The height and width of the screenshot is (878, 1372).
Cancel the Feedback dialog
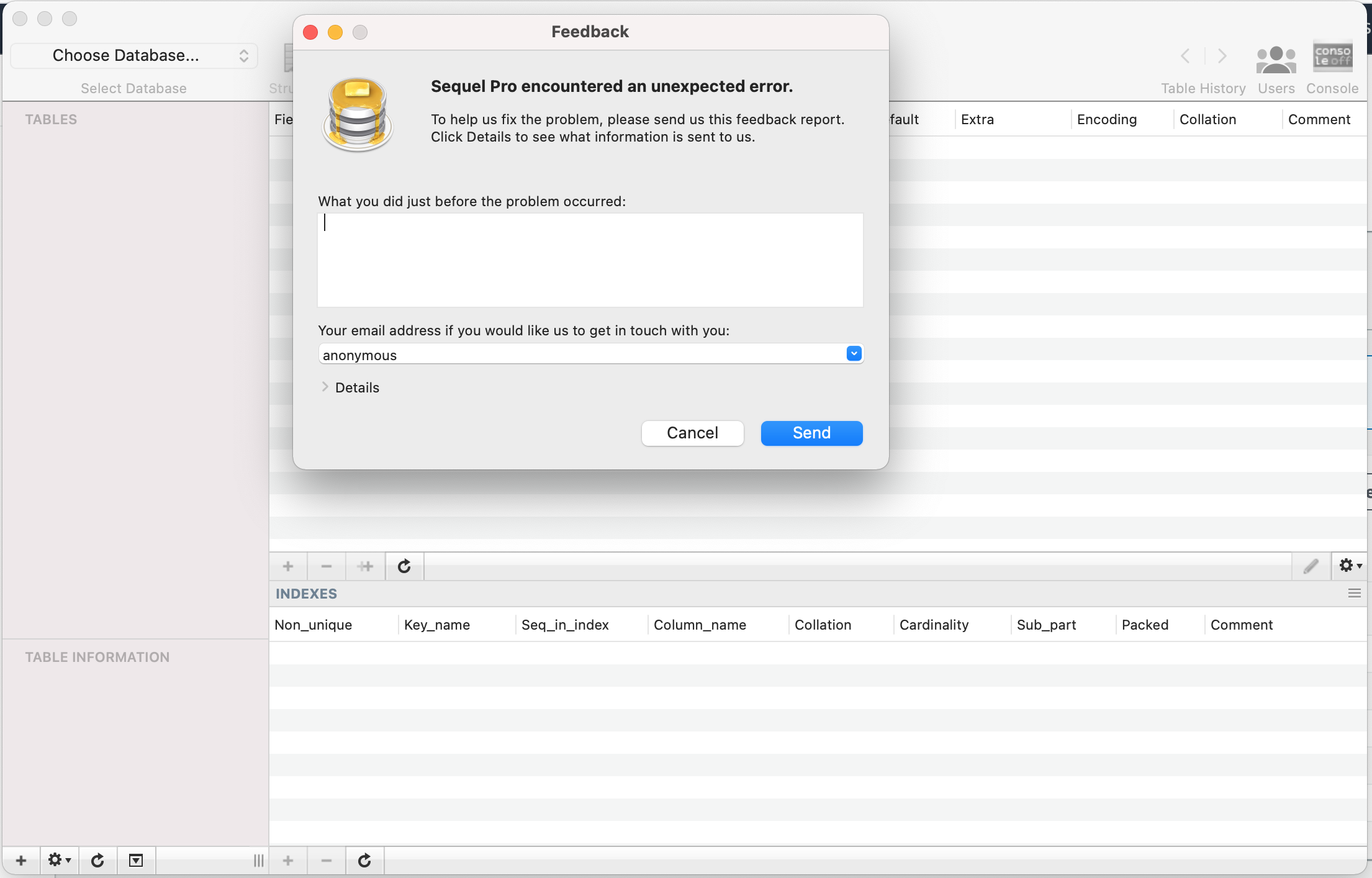(x=692, y=433)
